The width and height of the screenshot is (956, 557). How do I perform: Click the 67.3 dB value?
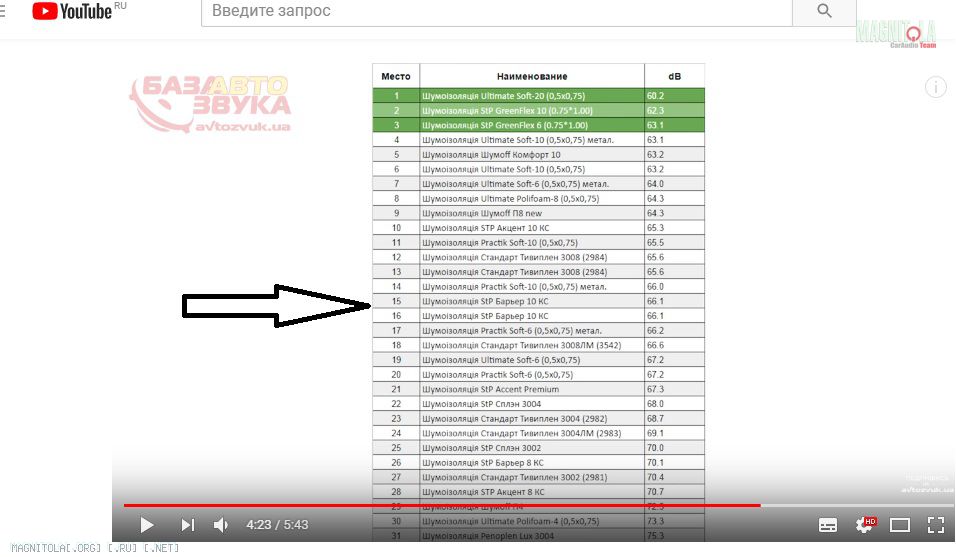pyautogui.click(x=655, y=389)
